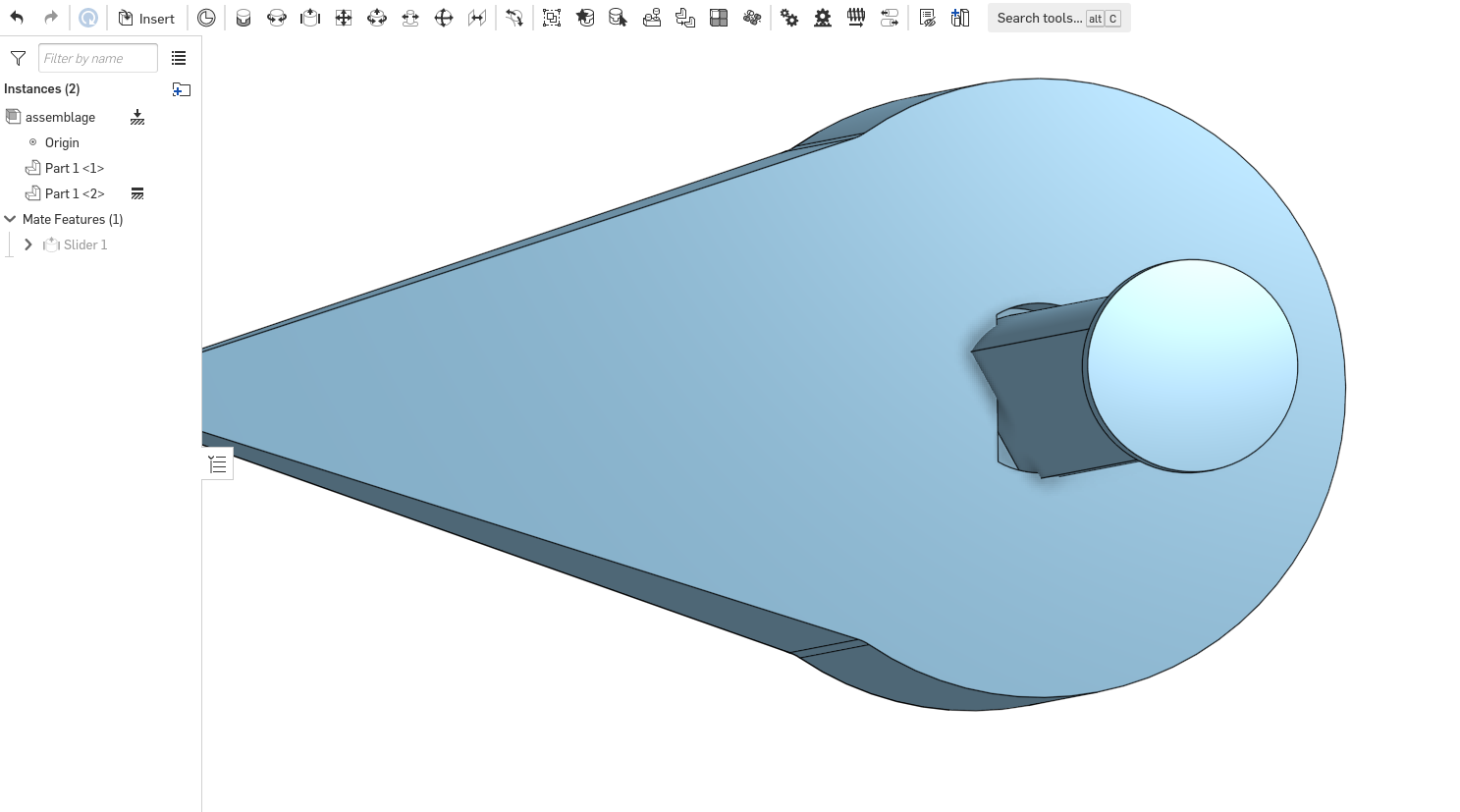
Task: Click the circular end face of the shaft
Action: coord(1192,365)
